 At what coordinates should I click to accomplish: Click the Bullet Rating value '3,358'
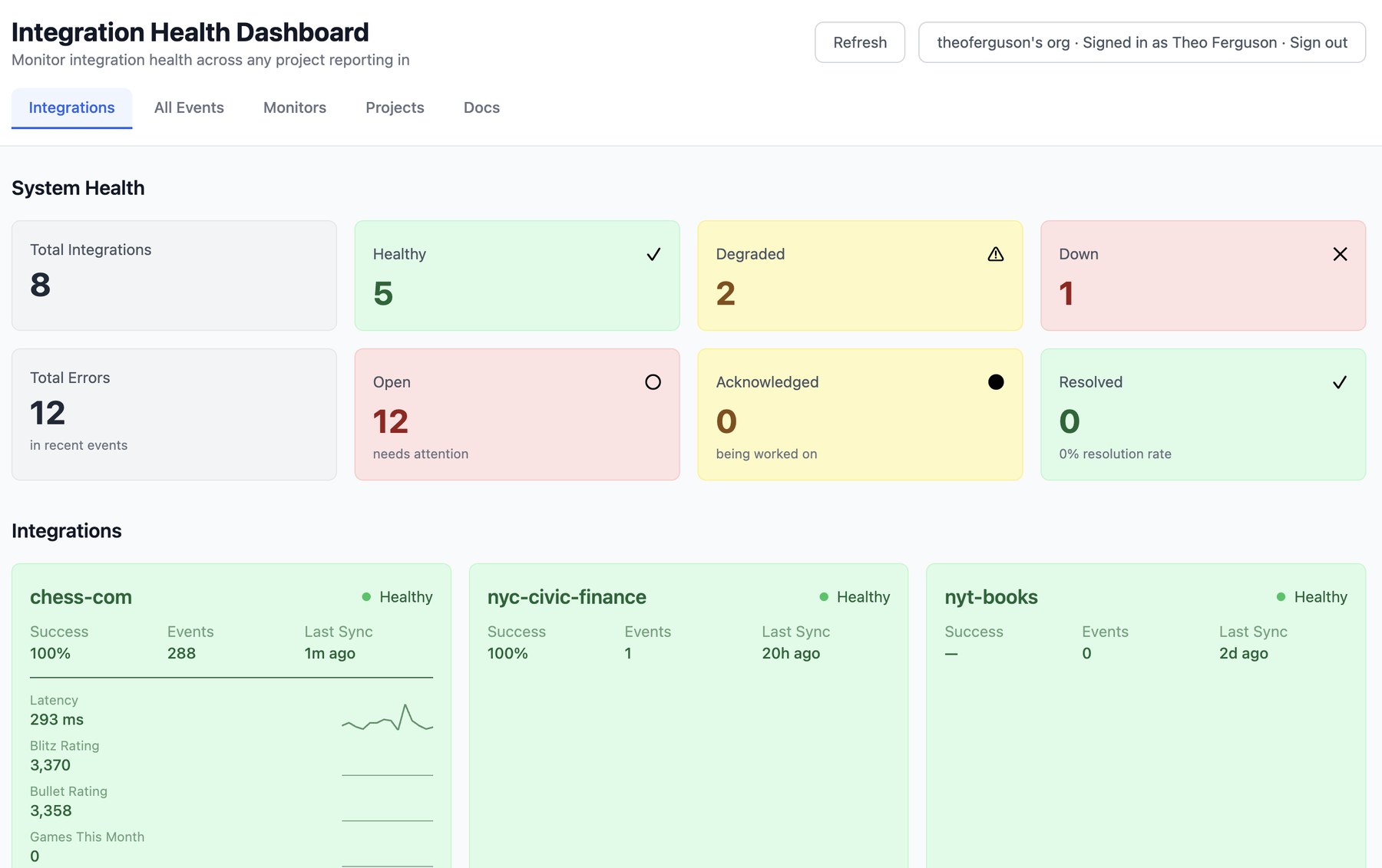click(x=51, y=810)
